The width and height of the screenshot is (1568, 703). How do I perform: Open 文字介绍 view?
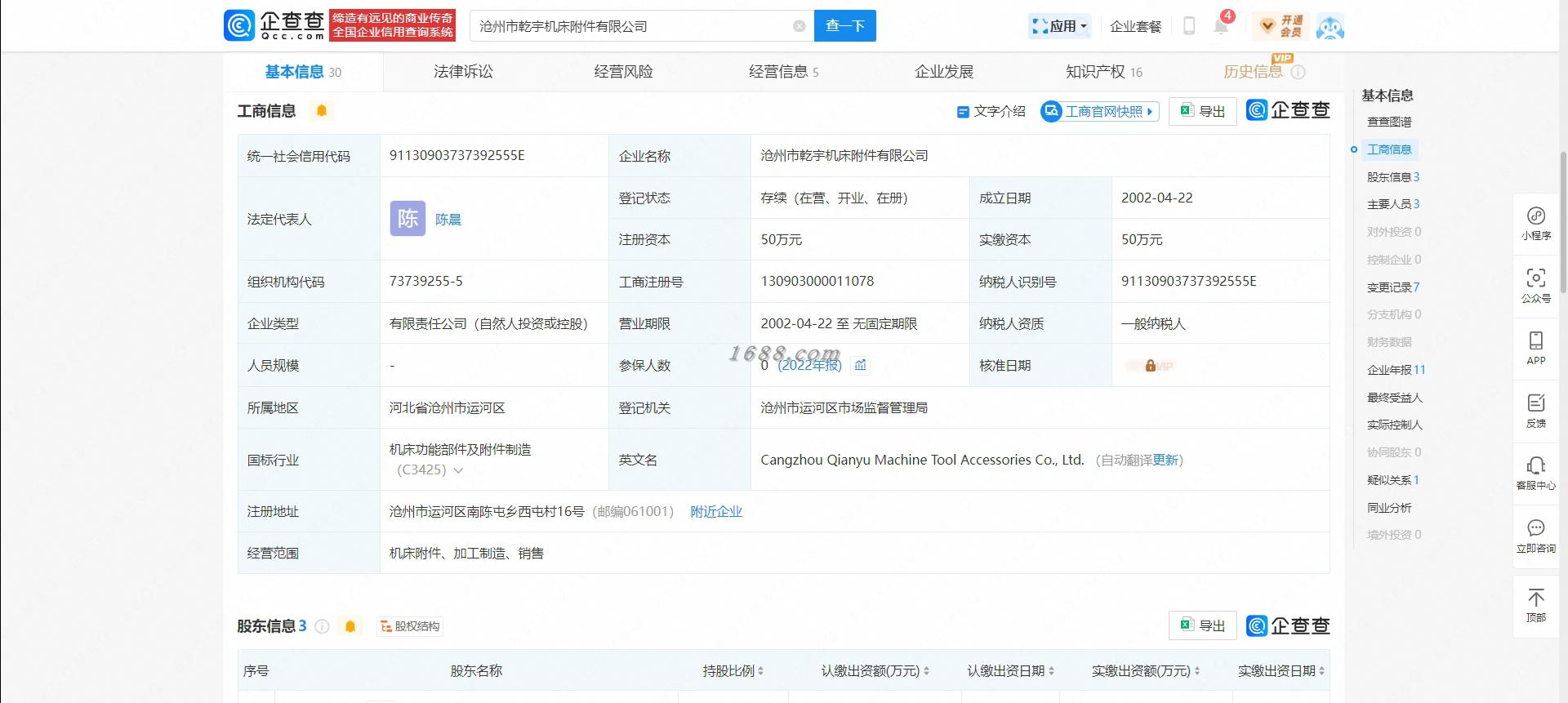pos(991,111)
